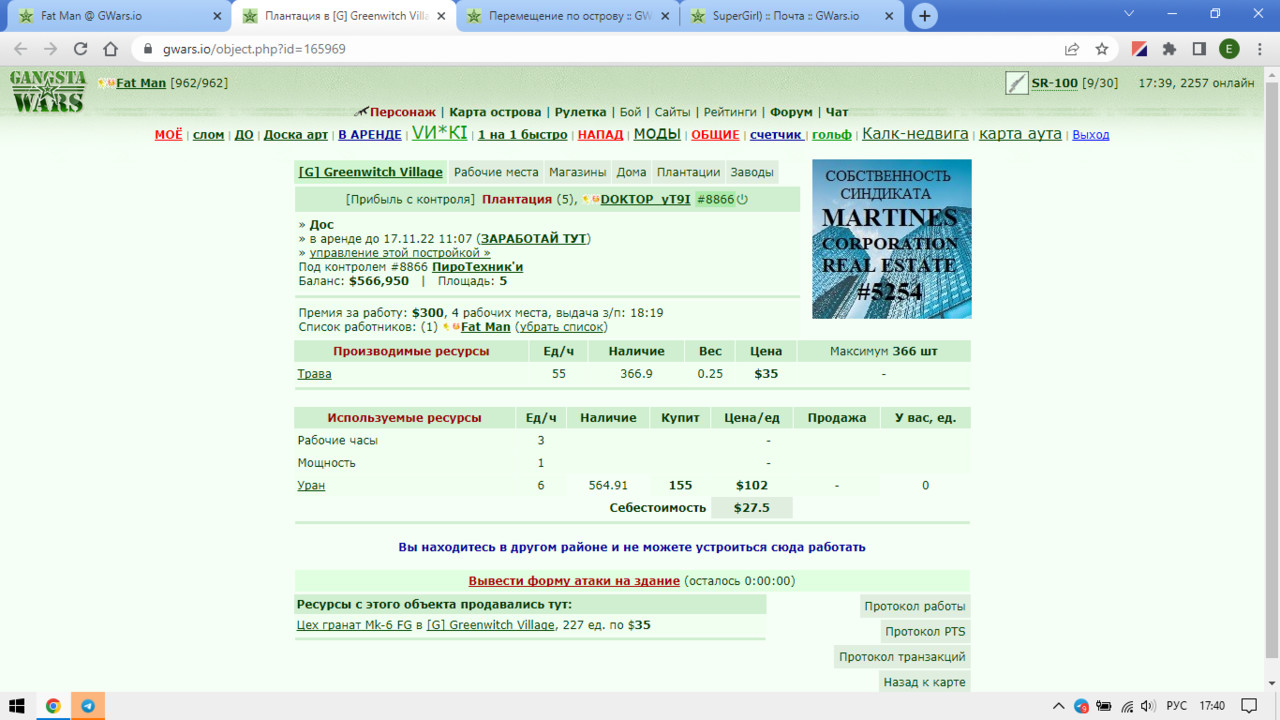This screenshot has width=1280, height=720.
Task: Click the Martines Corporation banner image
Action: pyautogui.click(x=892, y=239)
